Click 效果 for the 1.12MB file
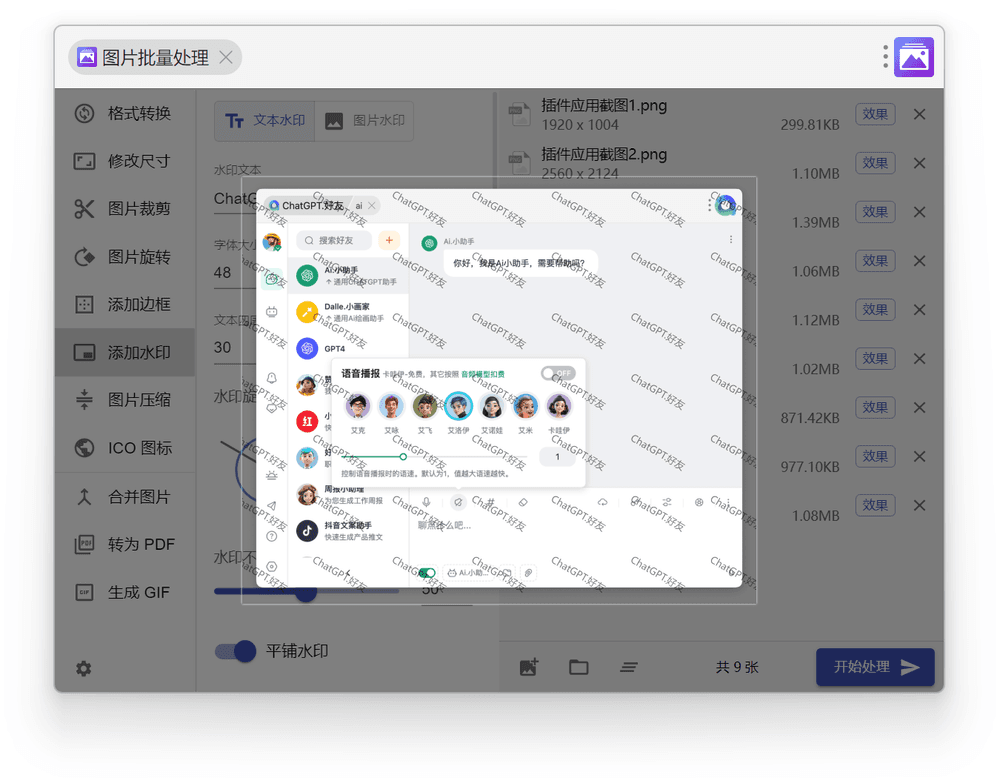The image size is (1000, 778). [x=875, y=310]
